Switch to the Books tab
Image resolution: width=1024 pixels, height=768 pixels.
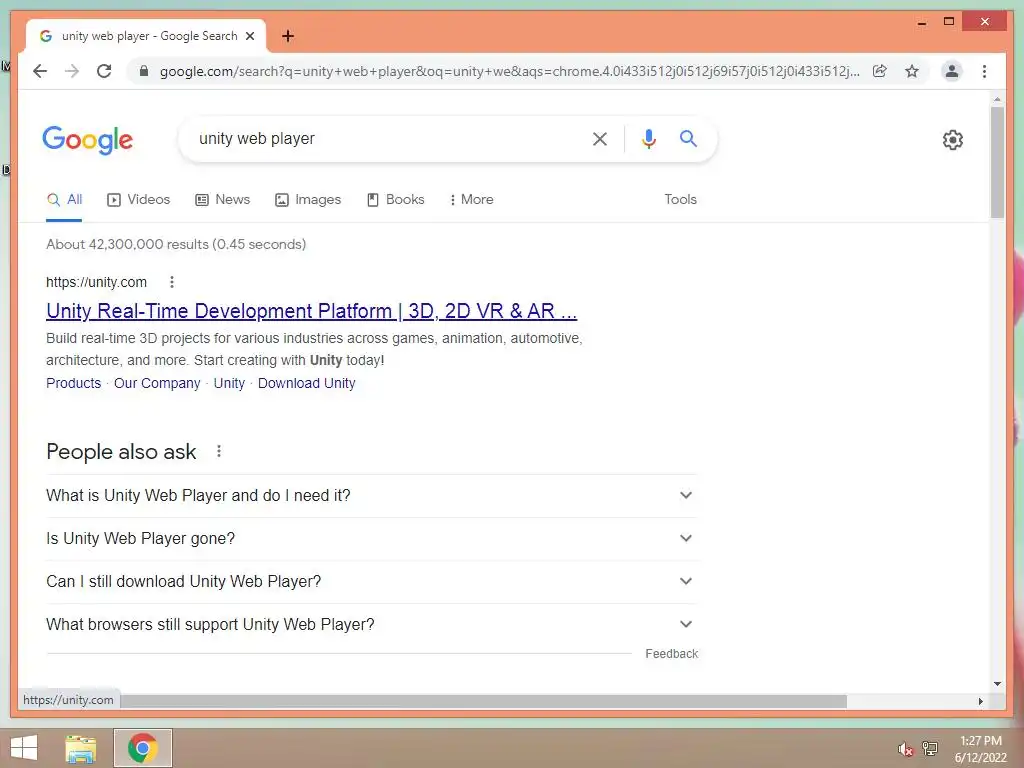[396, 200]
